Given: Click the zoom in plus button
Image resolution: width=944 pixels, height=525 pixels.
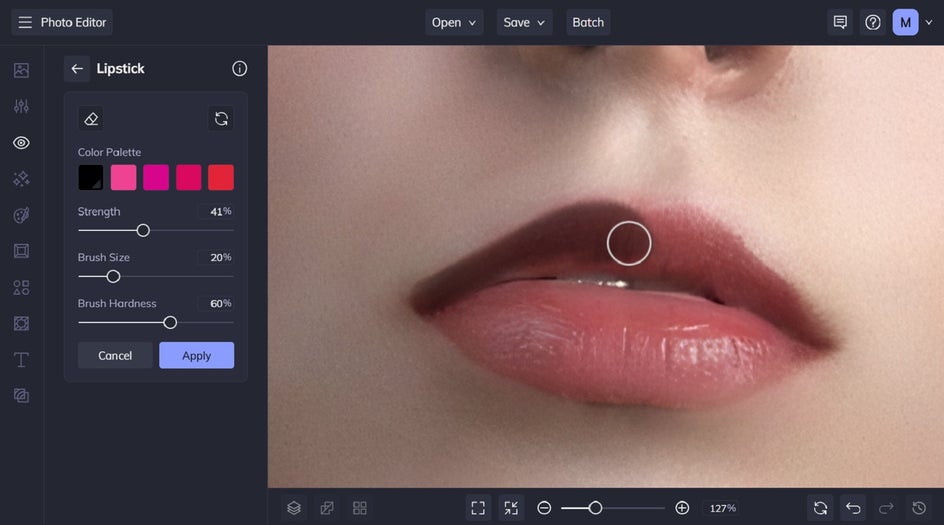Looking at the screenshot, I should point(682,508).
